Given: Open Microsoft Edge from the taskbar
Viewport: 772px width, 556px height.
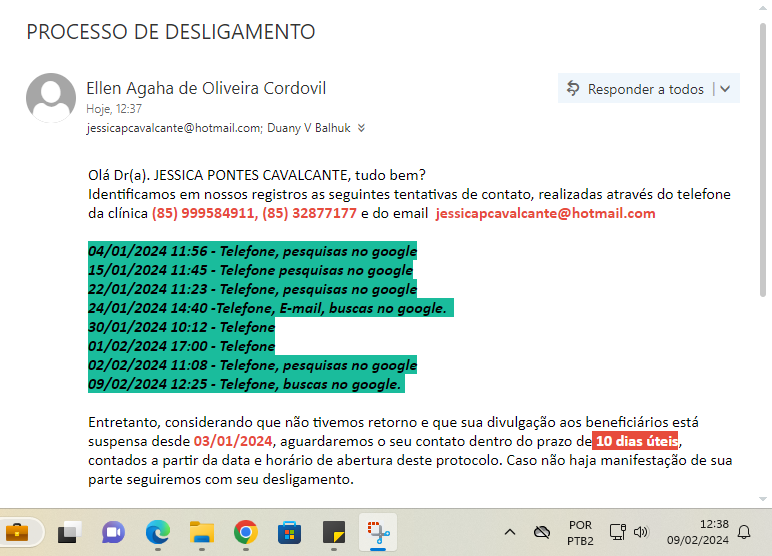Looking at the screenshot, I should pyautogui.click(x=158, y=531).
